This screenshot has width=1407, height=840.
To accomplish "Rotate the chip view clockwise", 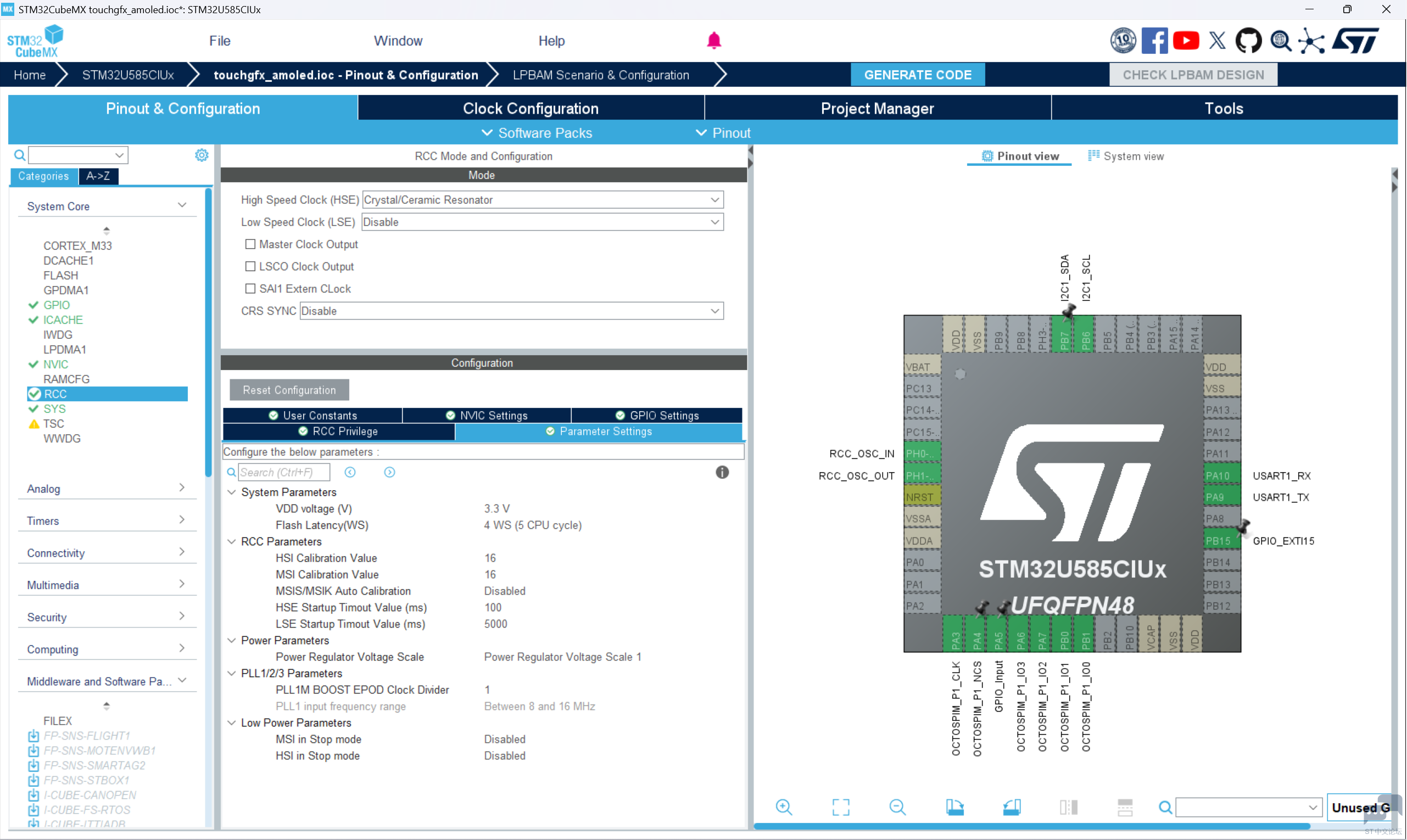I will click(954, 807).
